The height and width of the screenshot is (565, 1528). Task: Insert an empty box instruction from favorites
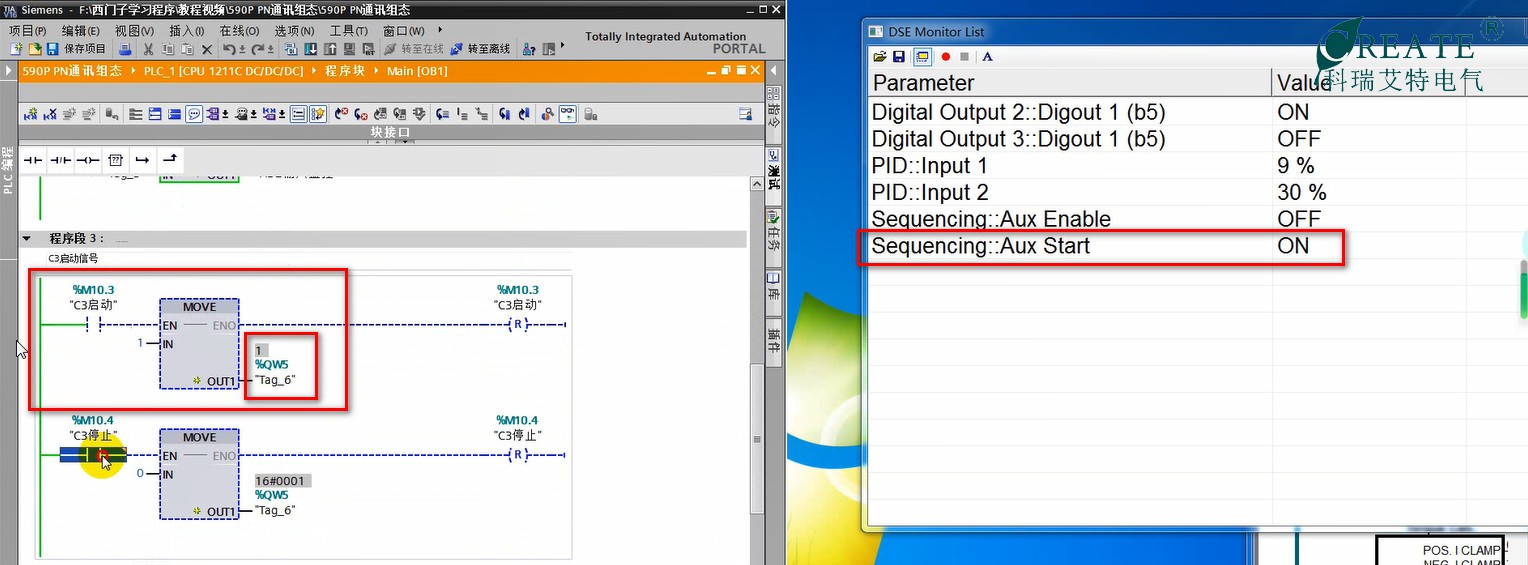pos(115,159)
